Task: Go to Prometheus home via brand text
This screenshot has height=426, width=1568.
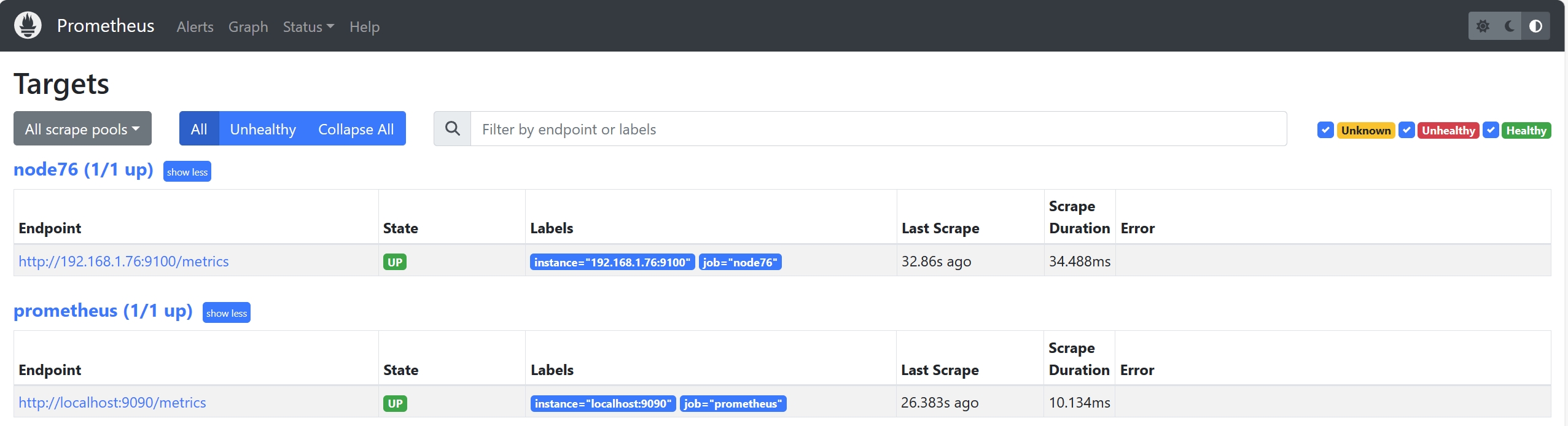Action: 106,26
